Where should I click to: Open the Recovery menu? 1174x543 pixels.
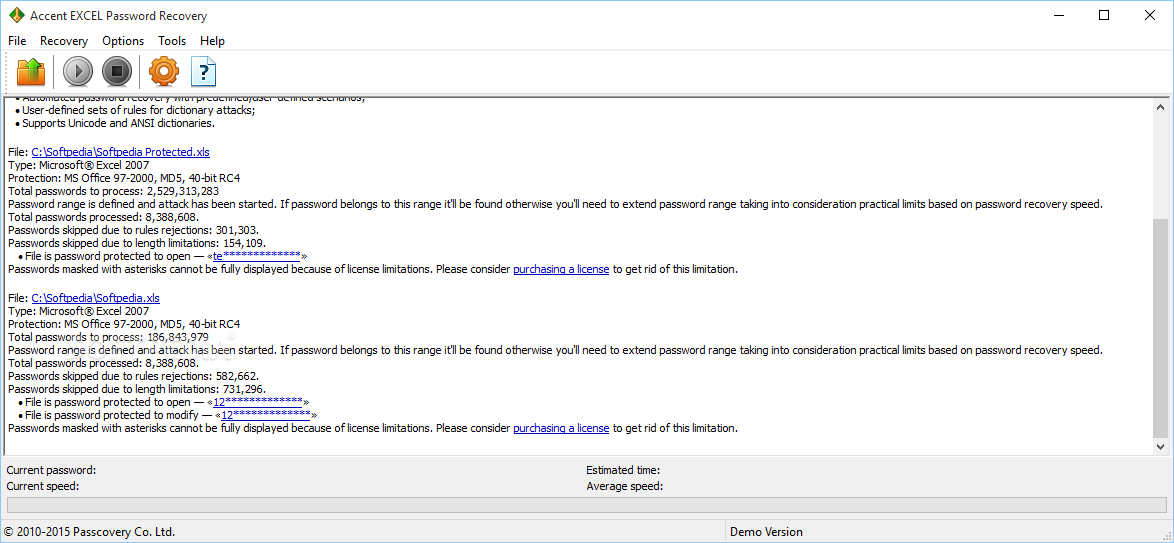pos(64,40)
